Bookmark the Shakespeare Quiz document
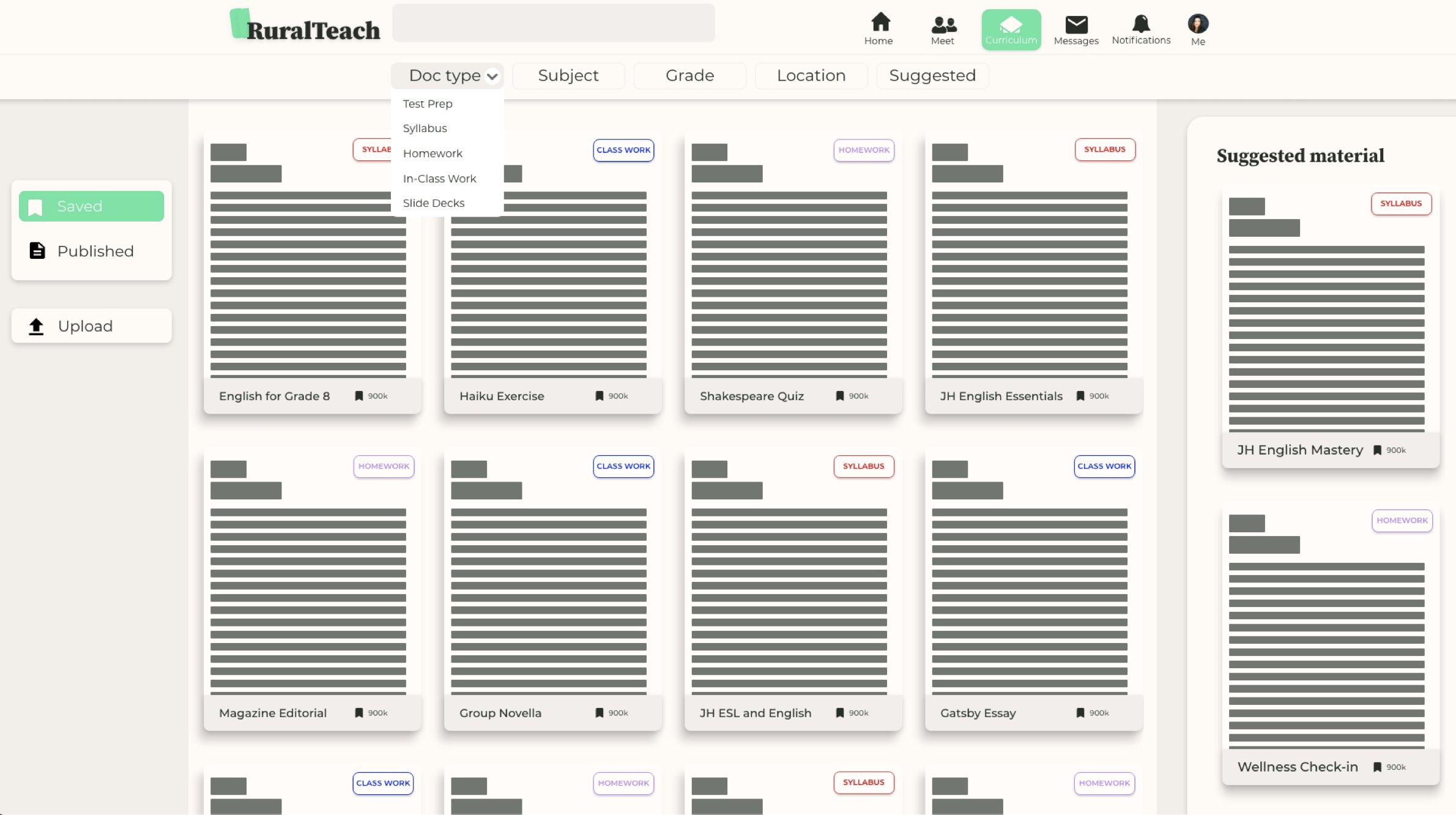1456x815 pixels. [840, 396]
